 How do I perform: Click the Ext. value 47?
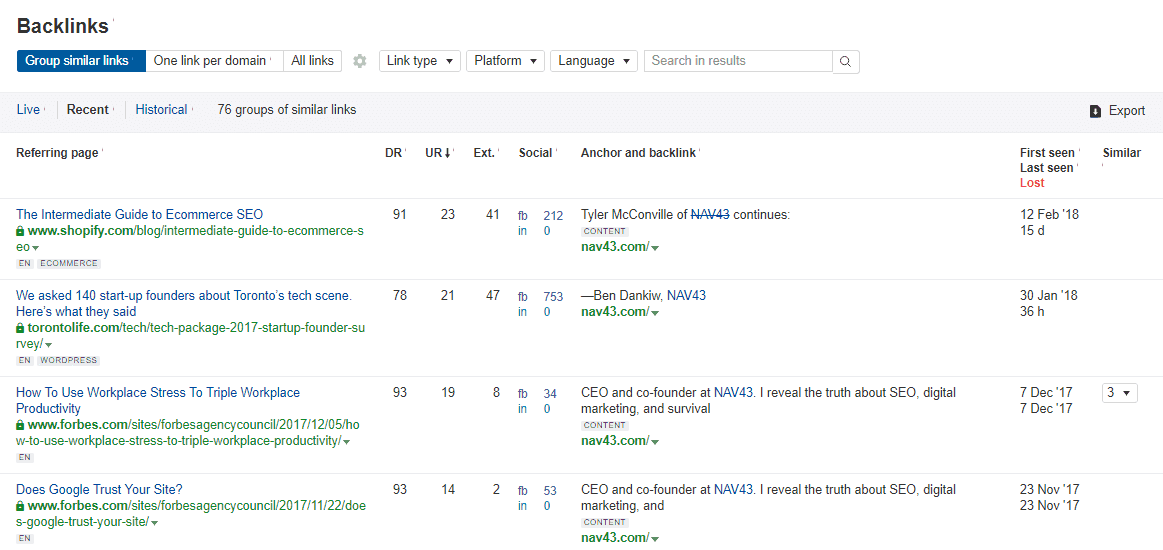click(x=492, y=295)
